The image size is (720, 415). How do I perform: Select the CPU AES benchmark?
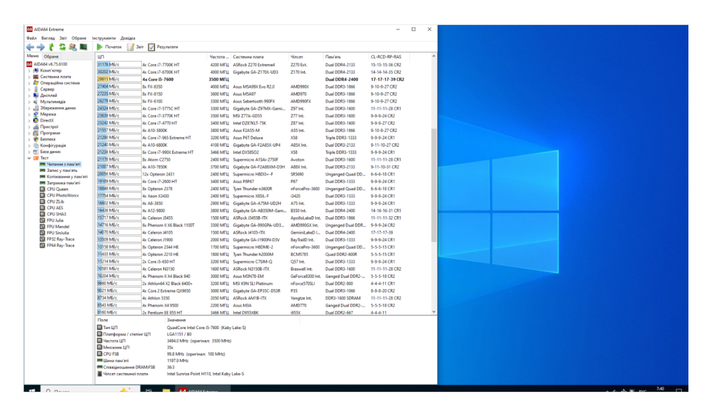tap(52, 208)
